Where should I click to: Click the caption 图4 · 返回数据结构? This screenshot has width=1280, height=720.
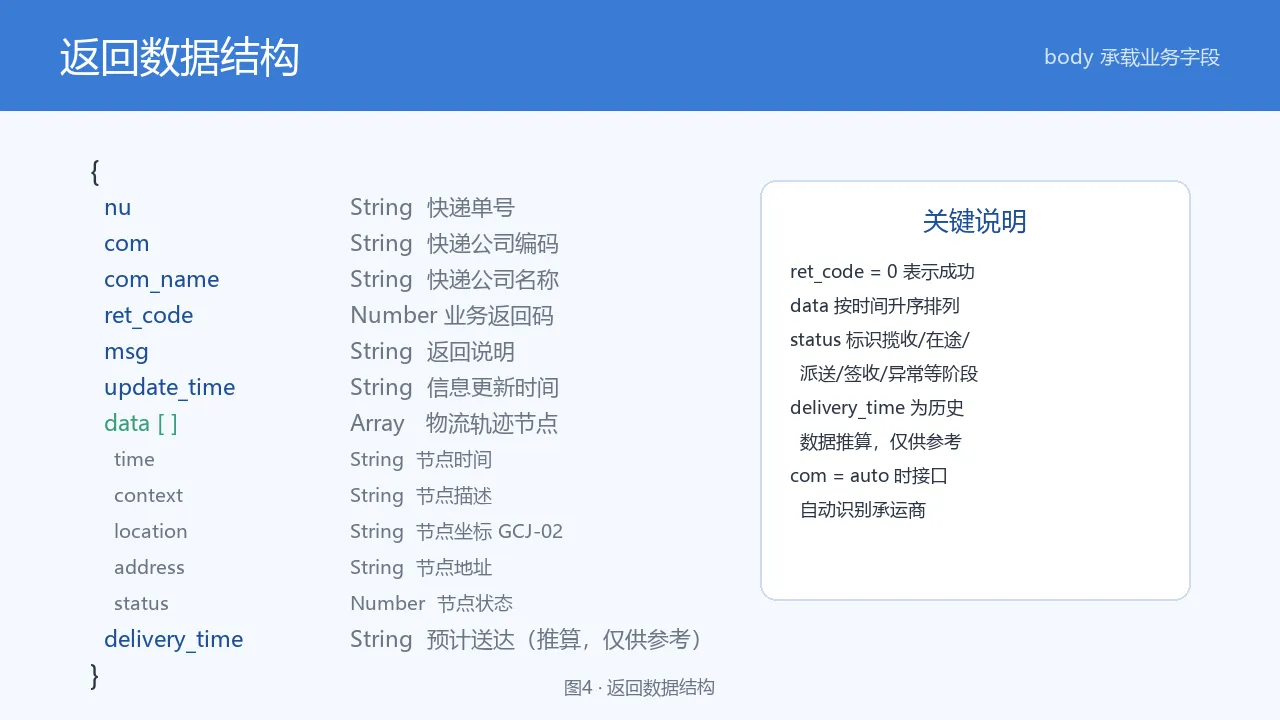640,688
